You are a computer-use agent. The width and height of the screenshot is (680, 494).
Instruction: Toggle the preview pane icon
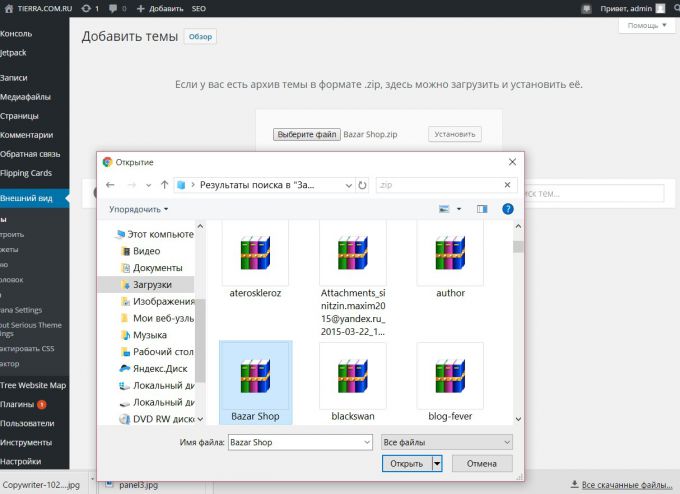tap(482, 209)
